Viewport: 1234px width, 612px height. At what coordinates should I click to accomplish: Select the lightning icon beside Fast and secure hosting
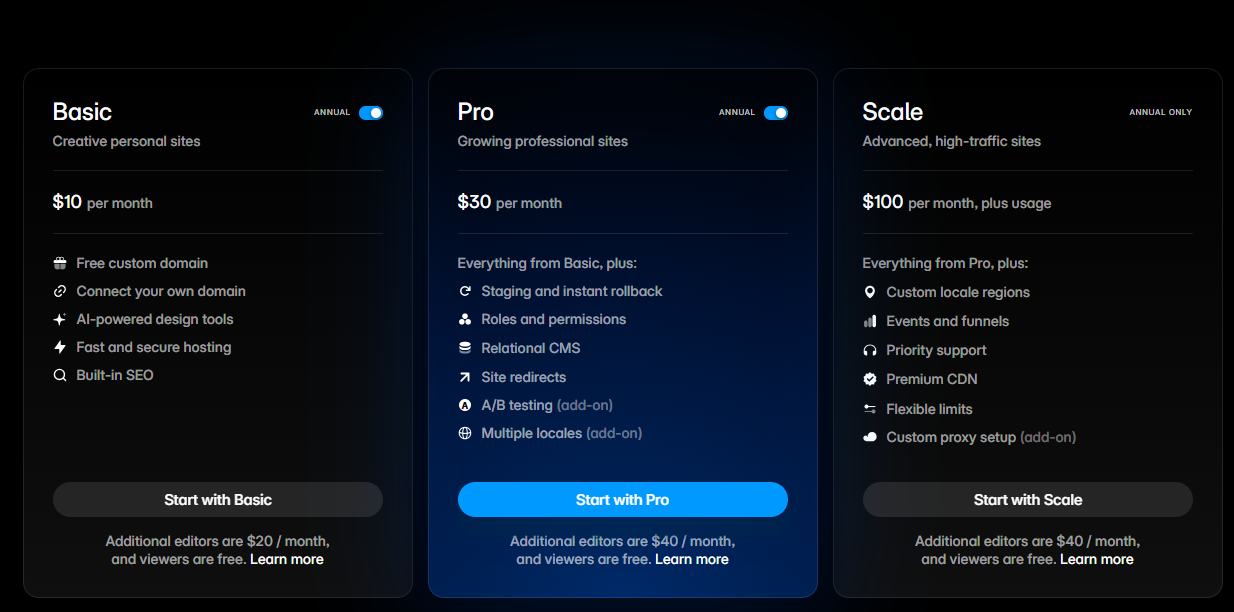point(60,347)
